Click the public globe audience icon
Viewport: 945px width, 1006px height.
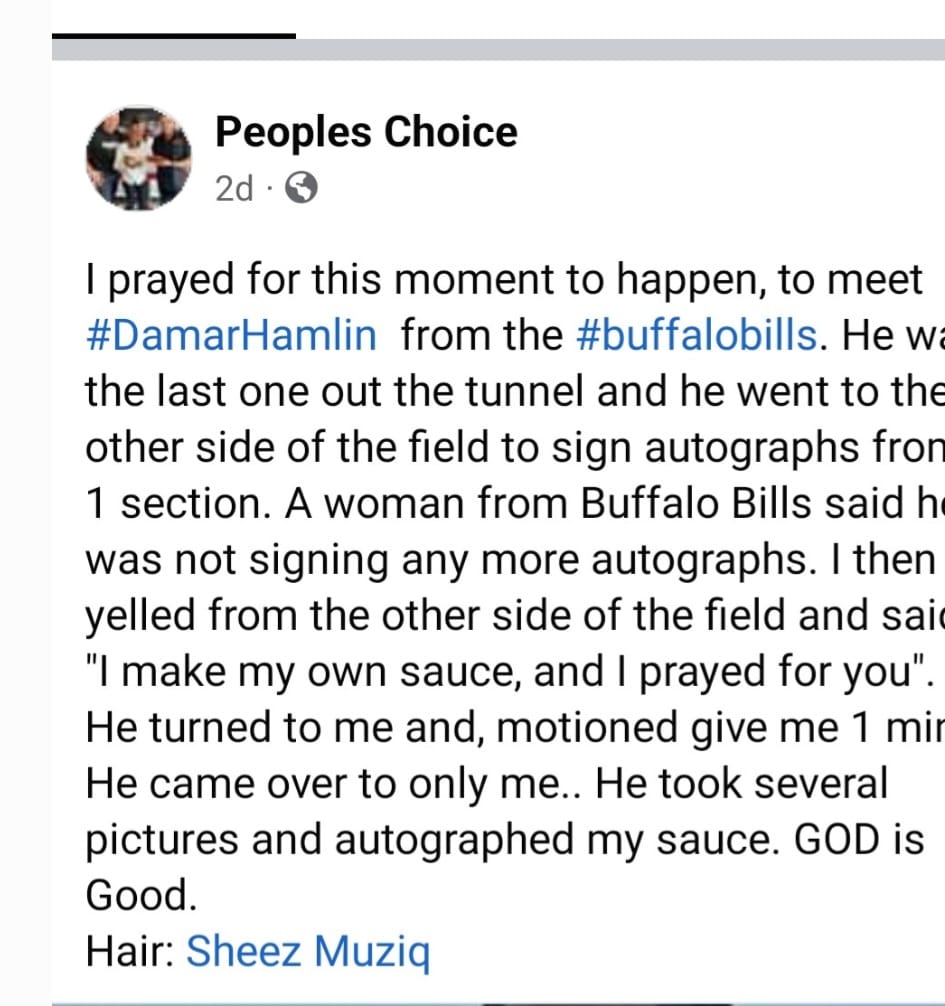[302, 188]
